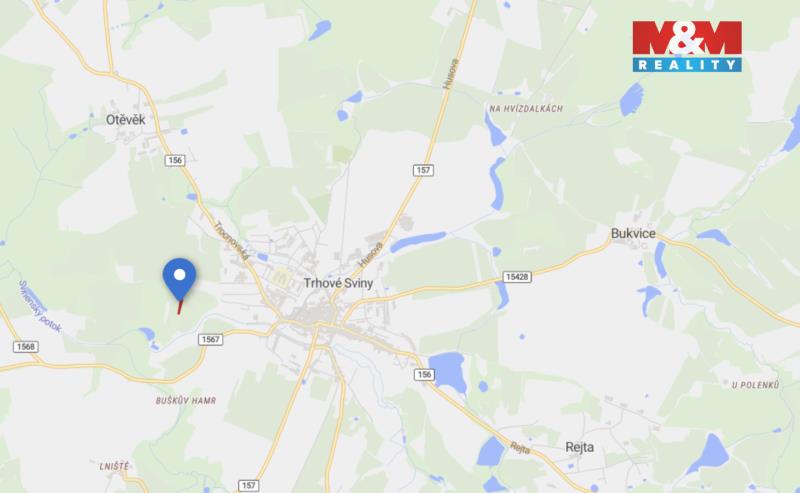
Task: Select the road 156 shield near Otěvěk
Action: click(x=174, y=160)
